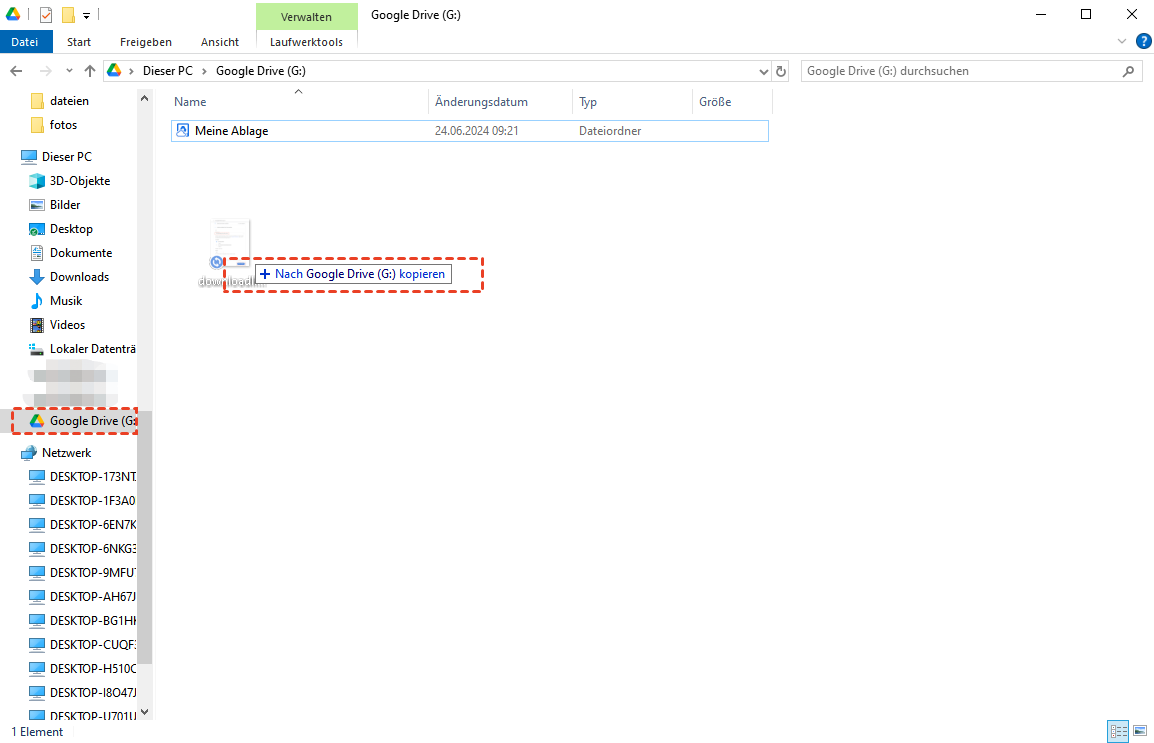Image resolution: width=1154 pixels, height=743 pixels.
Task: Sort by the Name column header
Action: coord(299,102)
